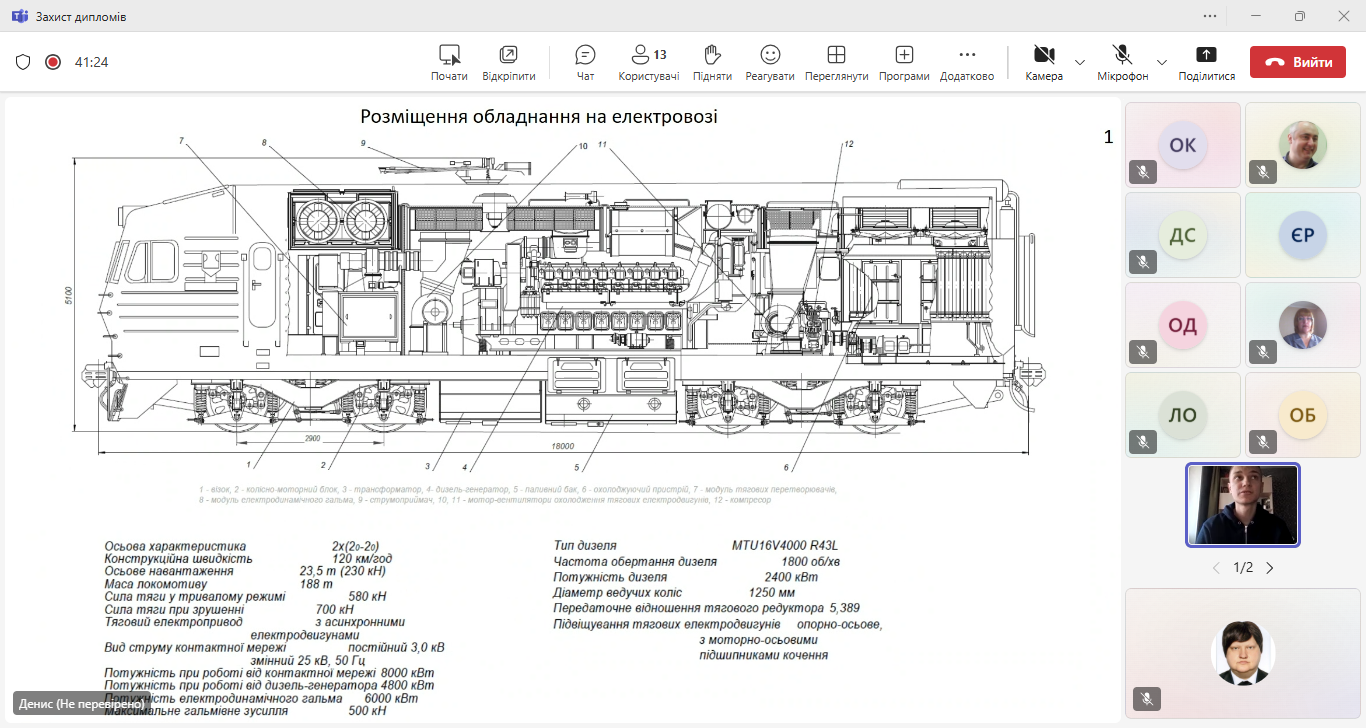Select the OK participant tile
This screenshot has width=1366, height=728.
(1183, 144)
